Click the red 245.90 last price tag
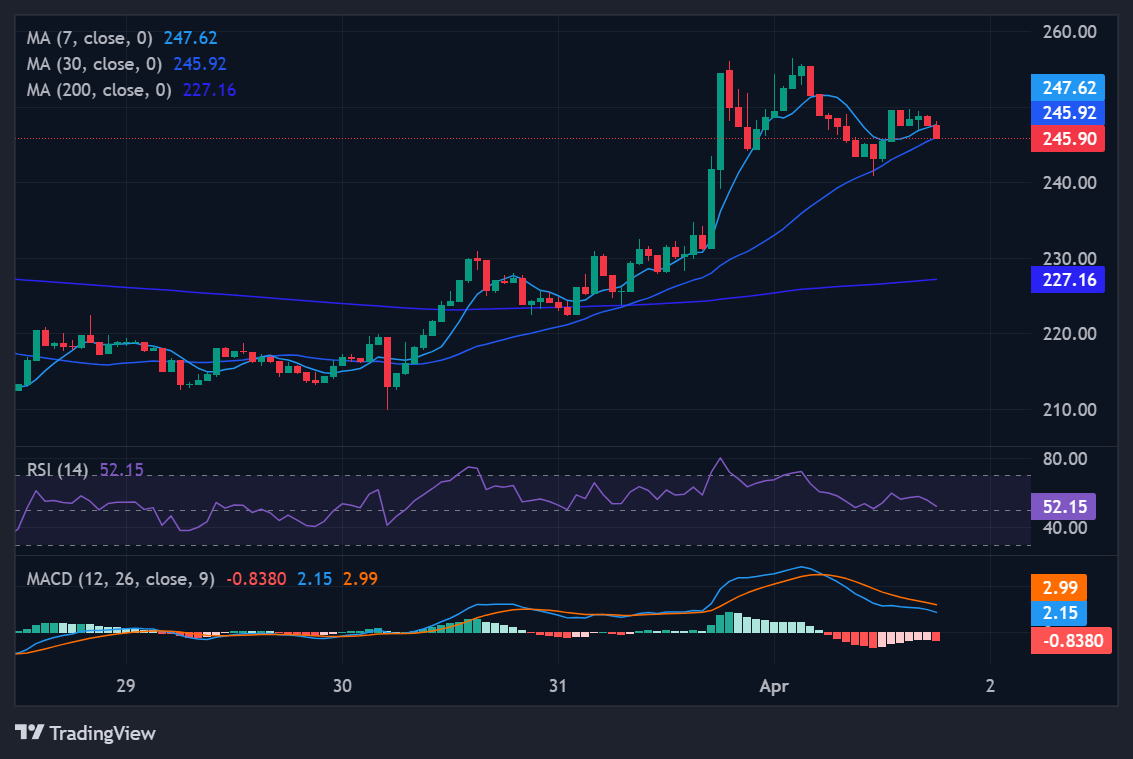The width and height of the screenshot is (1133, 759). pyautogui.click(x=1067, y=139)
